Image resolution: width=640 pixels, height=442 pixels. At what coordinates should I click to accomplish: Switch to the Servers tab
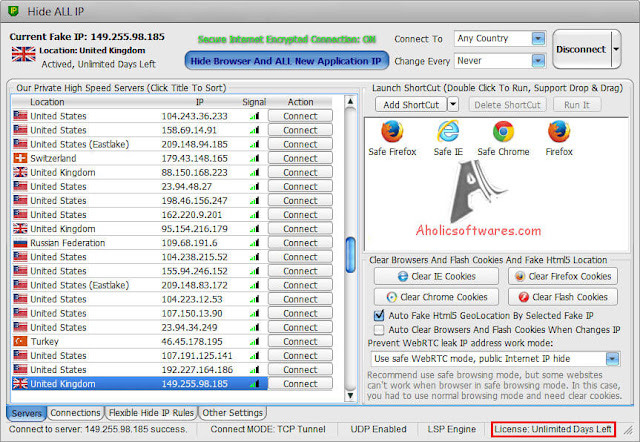pos(27,413)
